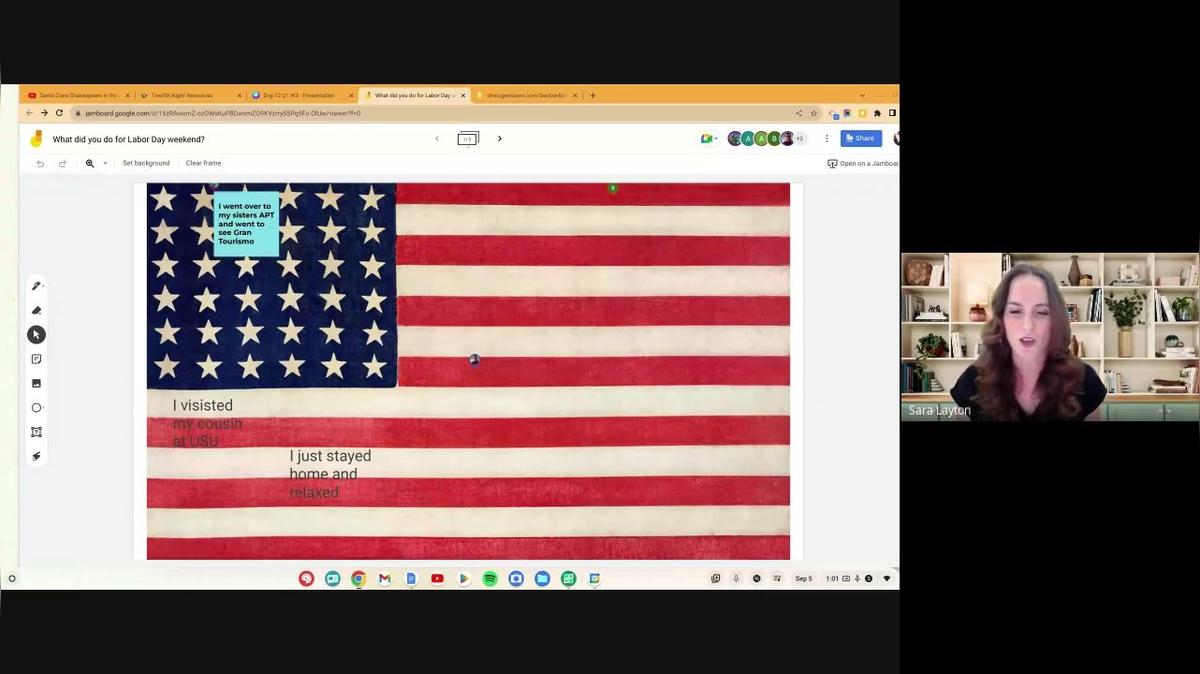Viewport: 1200px width, 674px height.
Task: Open the Sep 5 calendar date in shelf
Action: click(804, 578)
